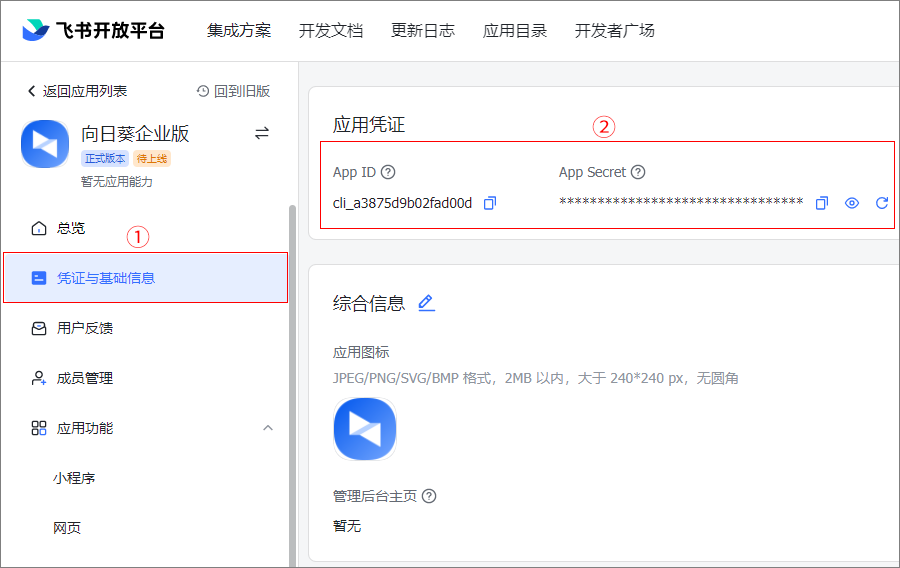Go to 更新日志 page
Image resolution: width=900 pixels, height=568 pixels.
[x=423, y=30]
